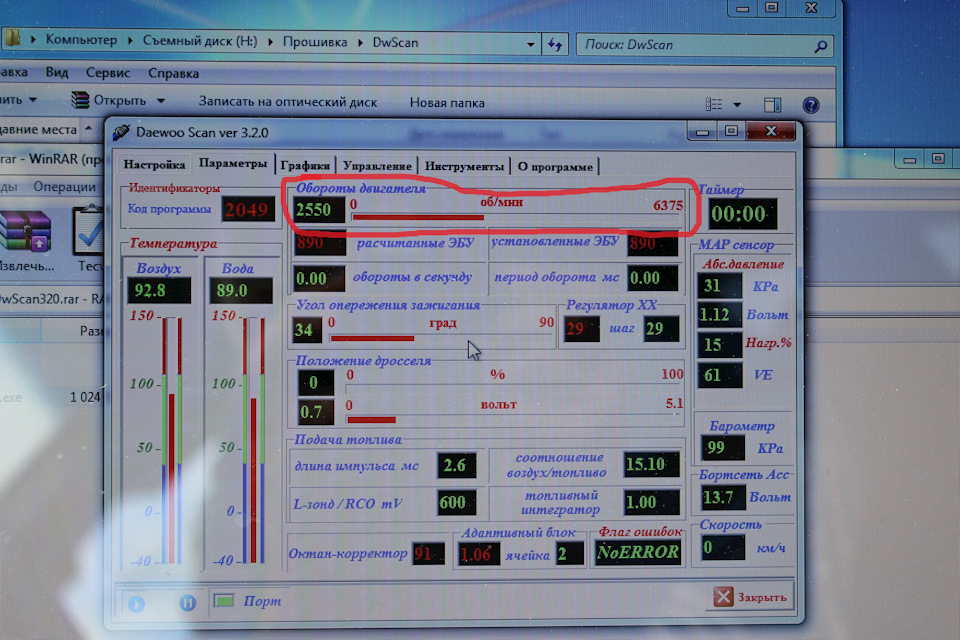Toggle the Explorer preview pane
Image resolution: width=960 pixels, height=640 pixels.
773,105
